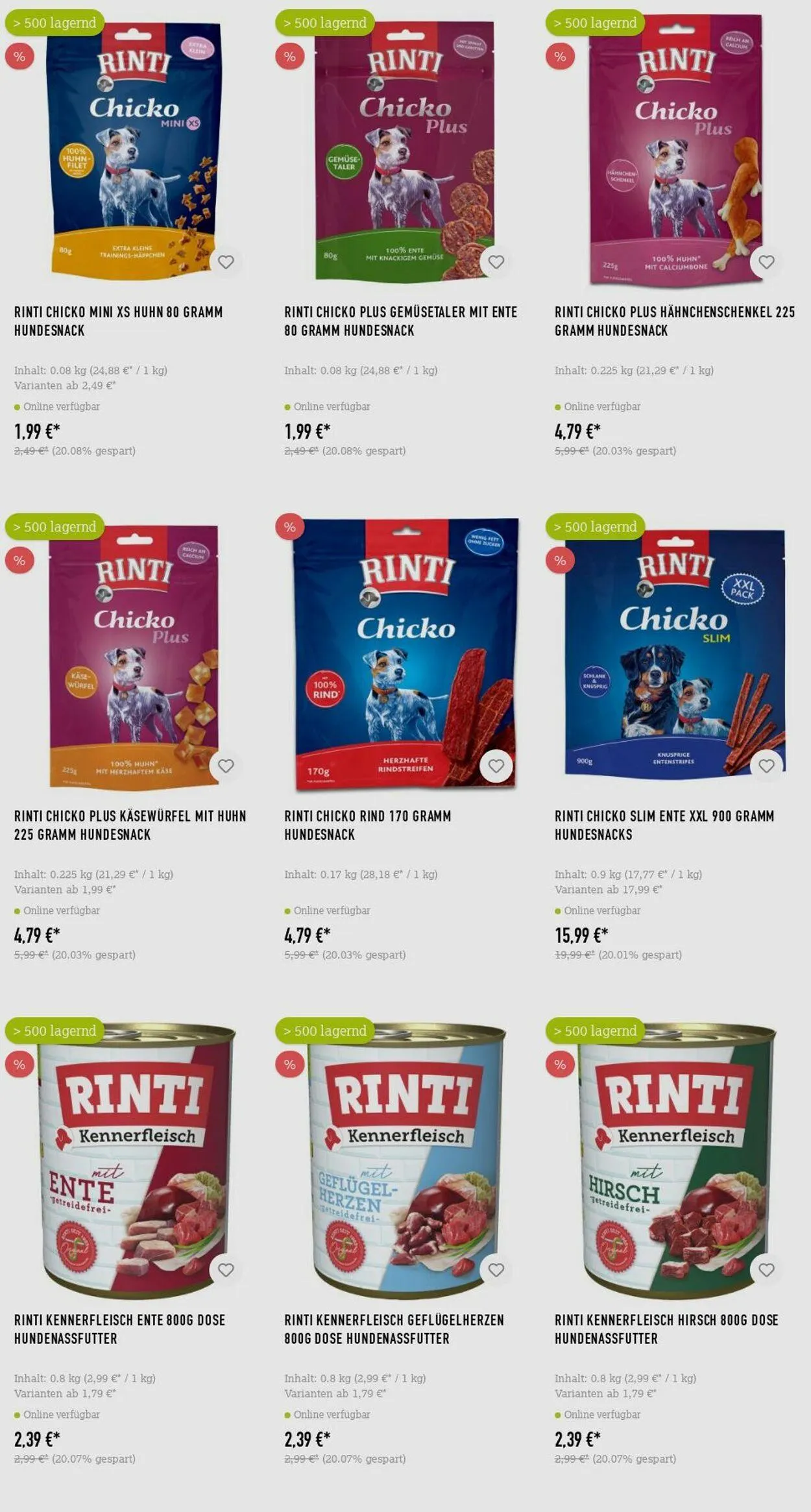Open Rinti Chicko Plus Gemüsetaler mit Ente link
This screenshot has height=1512, width=811.
[401, 321]
